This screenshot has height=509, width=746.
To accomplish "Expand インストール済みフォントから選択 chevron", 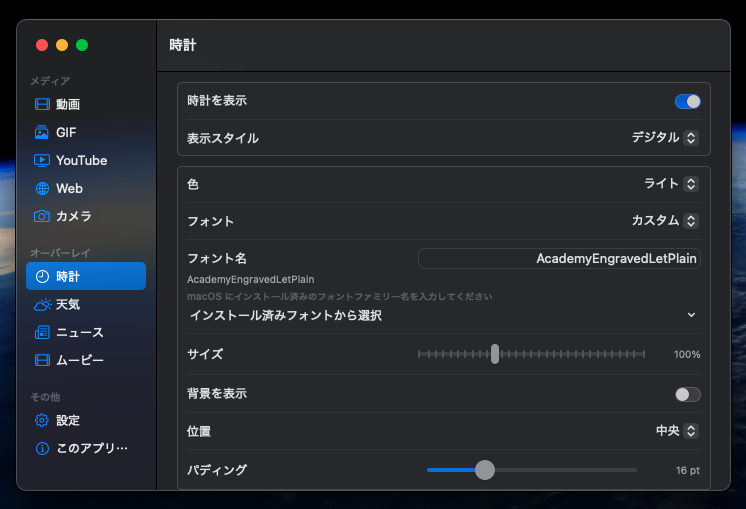I will [691, 315].
